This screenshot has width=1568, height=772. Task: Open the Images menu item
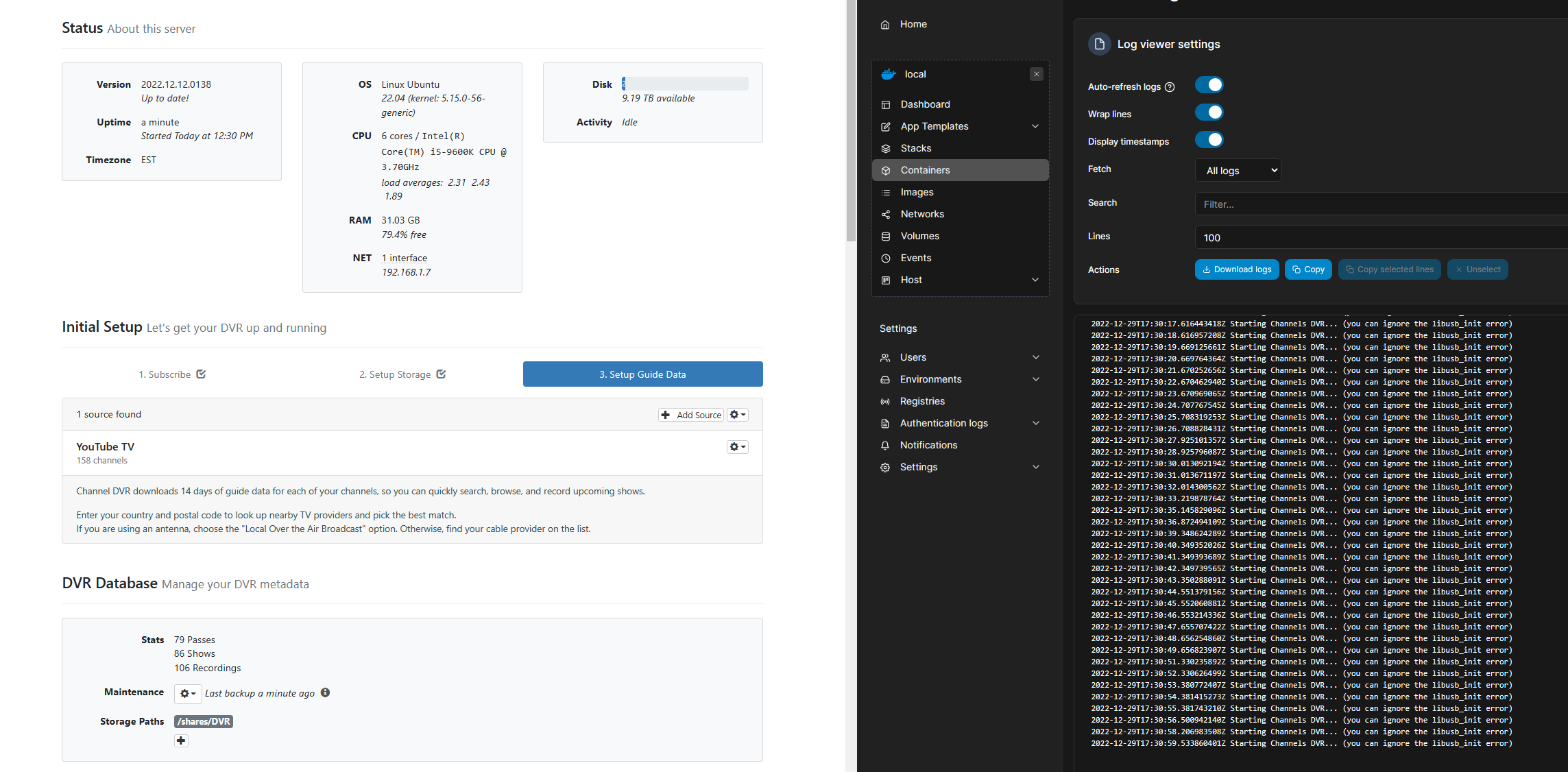[917, 192]
